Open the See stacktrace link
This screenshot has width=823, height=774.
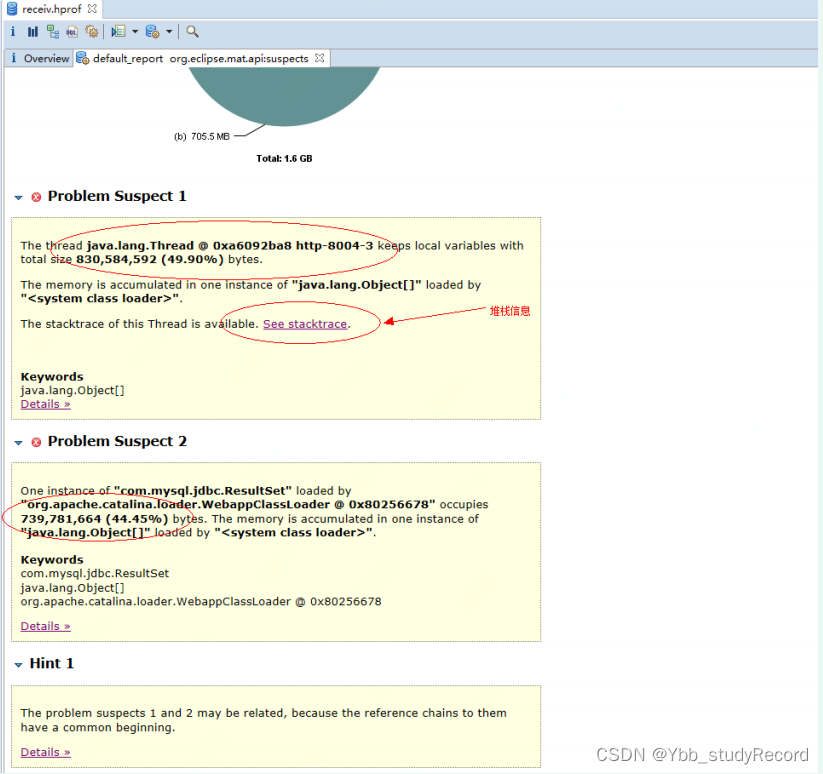pyautogui.click(x=305, y=324)
